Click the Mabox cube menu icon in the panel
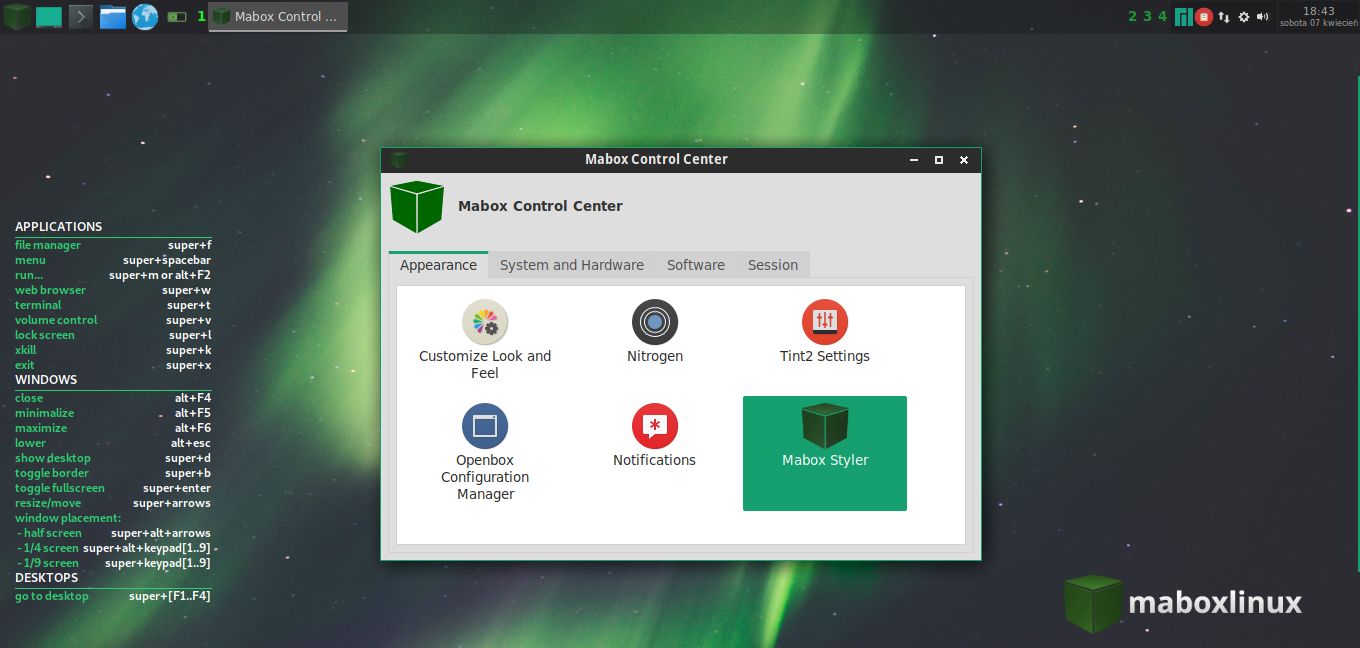The image size is (1360, 648). click(16, 16)
